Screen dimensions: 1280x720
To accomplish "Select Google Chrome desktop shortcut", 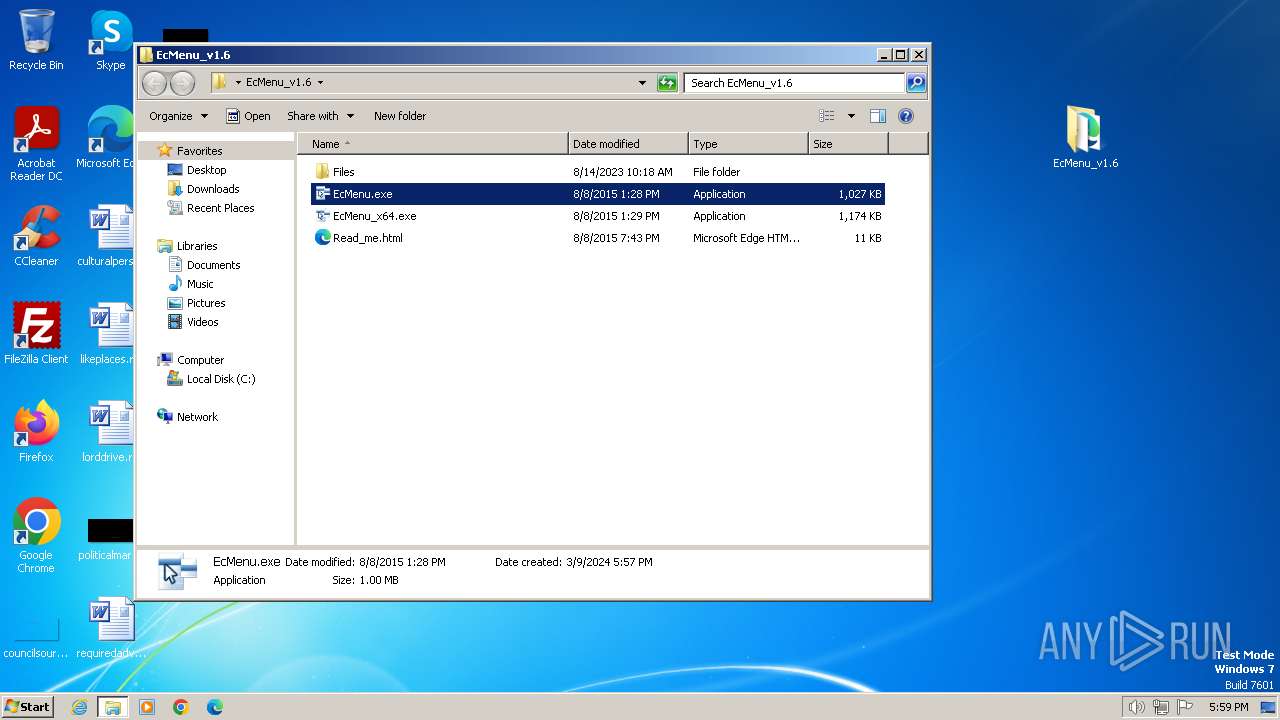I will [x=36, y=536].
